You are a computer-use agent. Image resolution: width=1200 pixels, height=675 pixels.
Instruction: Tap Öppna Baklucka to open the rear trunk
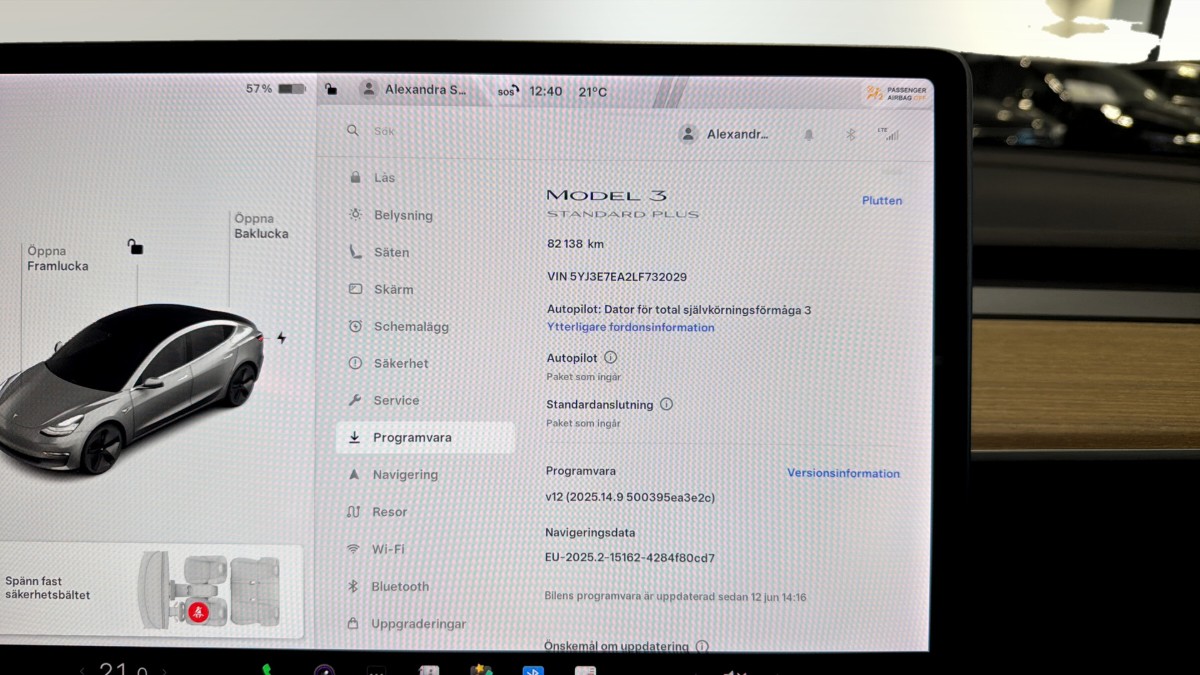pos(261,226)
